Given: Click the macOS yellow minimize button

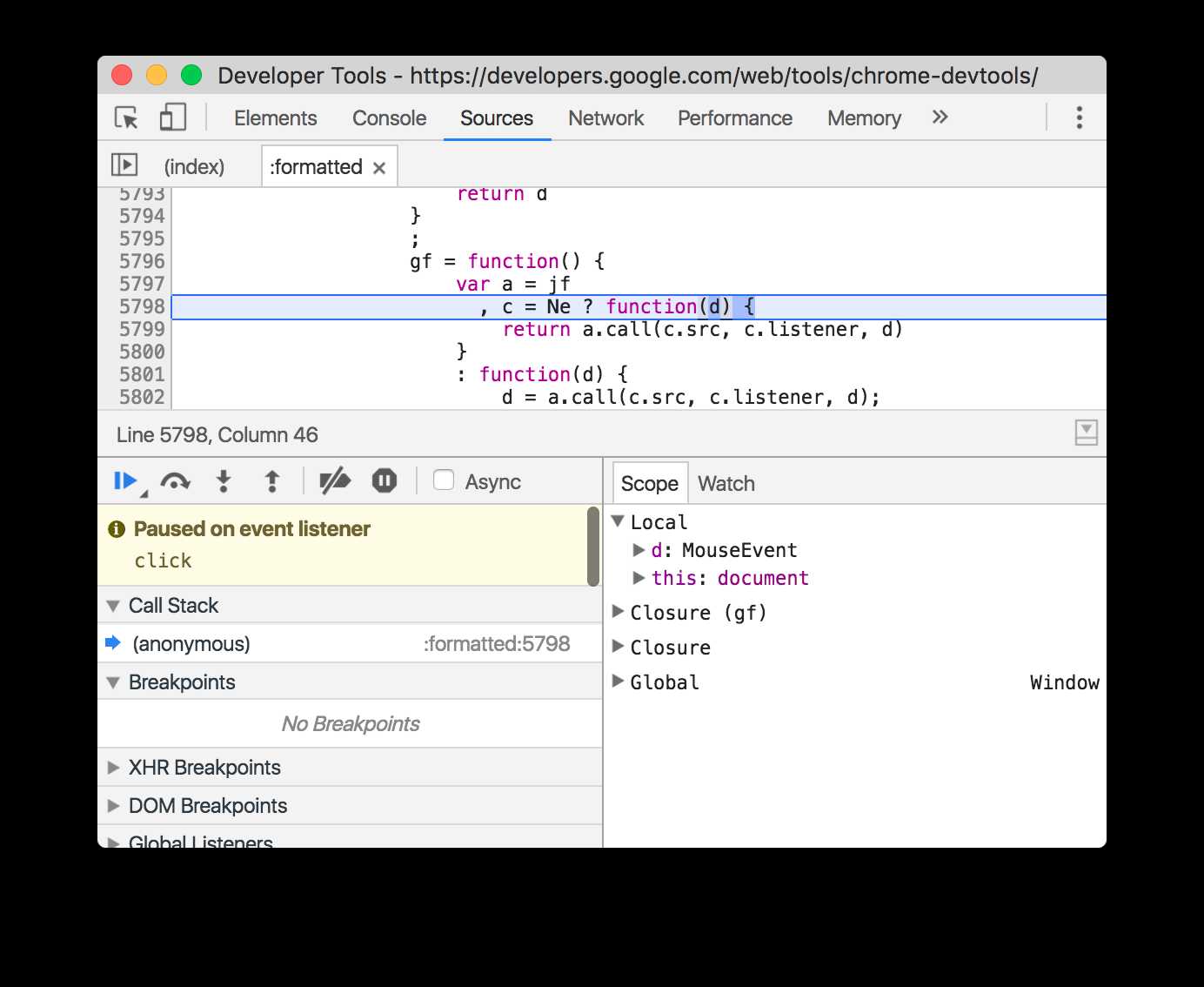Looking at the screenshot, I should click(157, 76).
